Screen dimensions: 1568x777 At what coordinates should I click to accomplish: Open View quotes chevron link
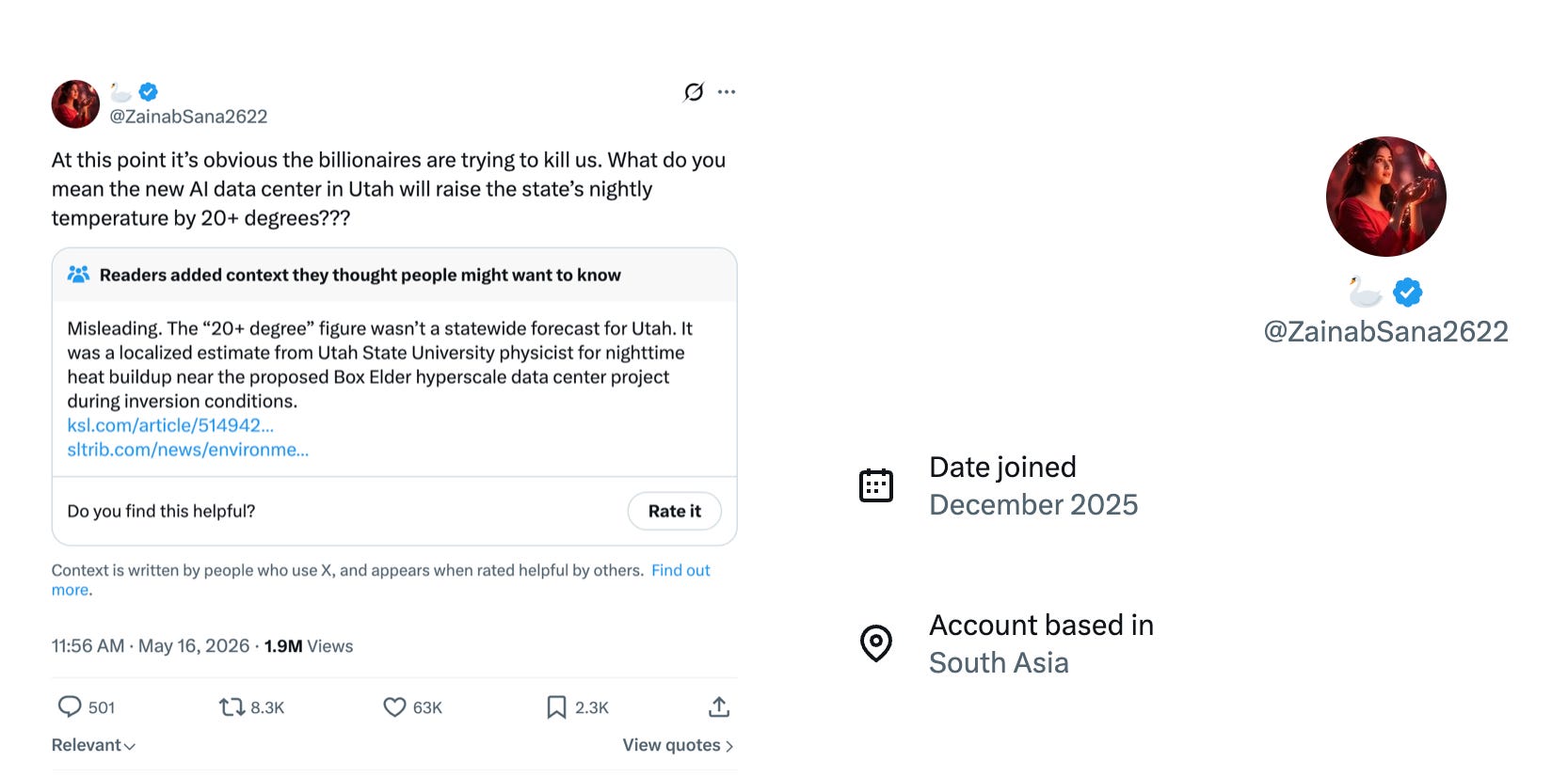[678, 745]
